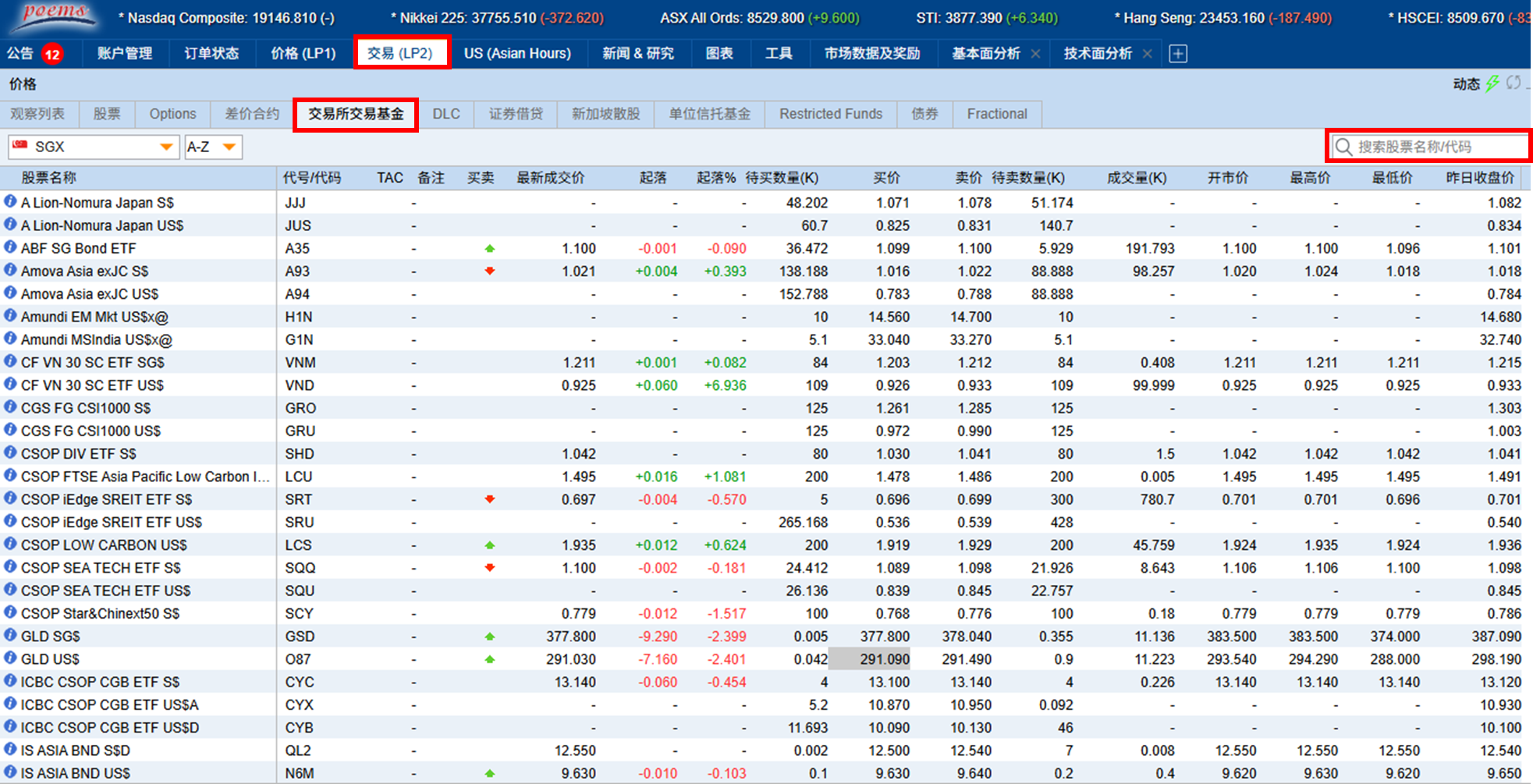
Task: Open the 工具 tools tab
Action: [x=779, y=53]
